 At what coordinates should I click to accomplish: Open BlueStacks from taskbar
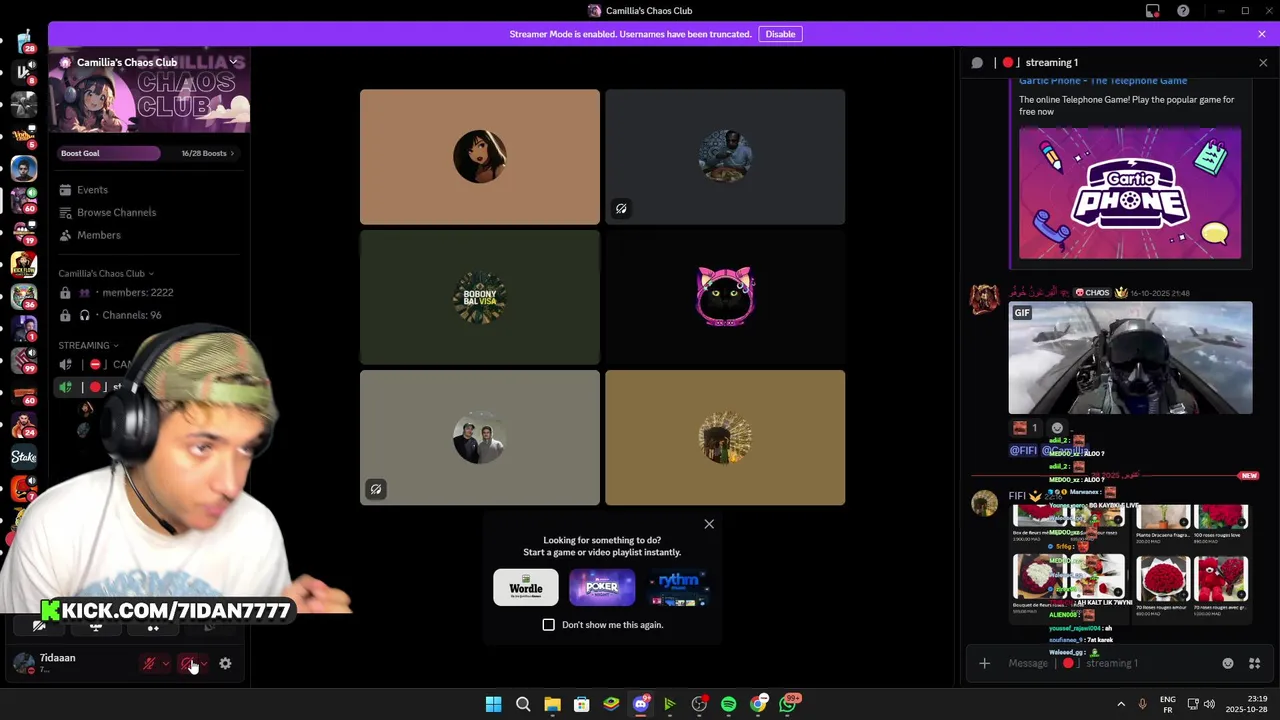611,704
